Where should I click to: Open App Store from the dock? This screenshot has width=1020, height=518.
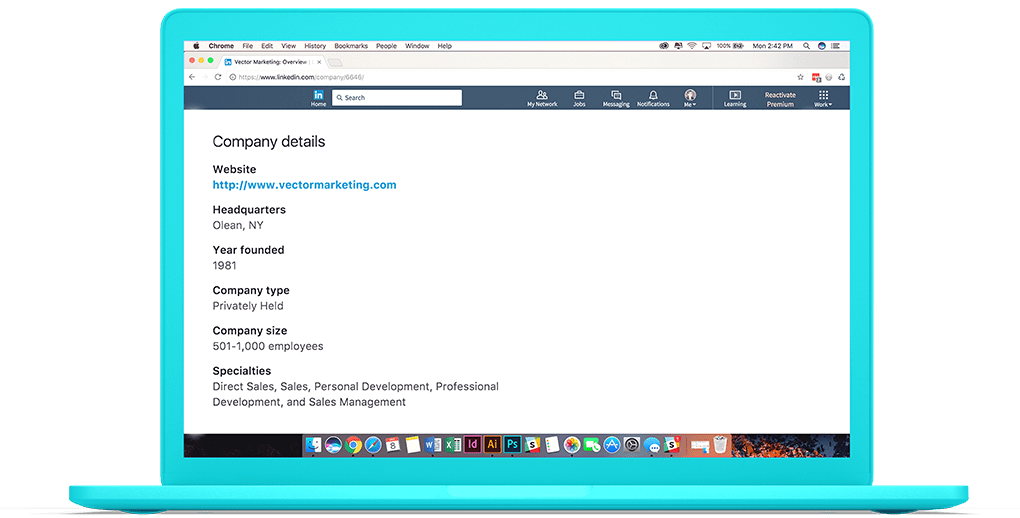pos(611,444)
